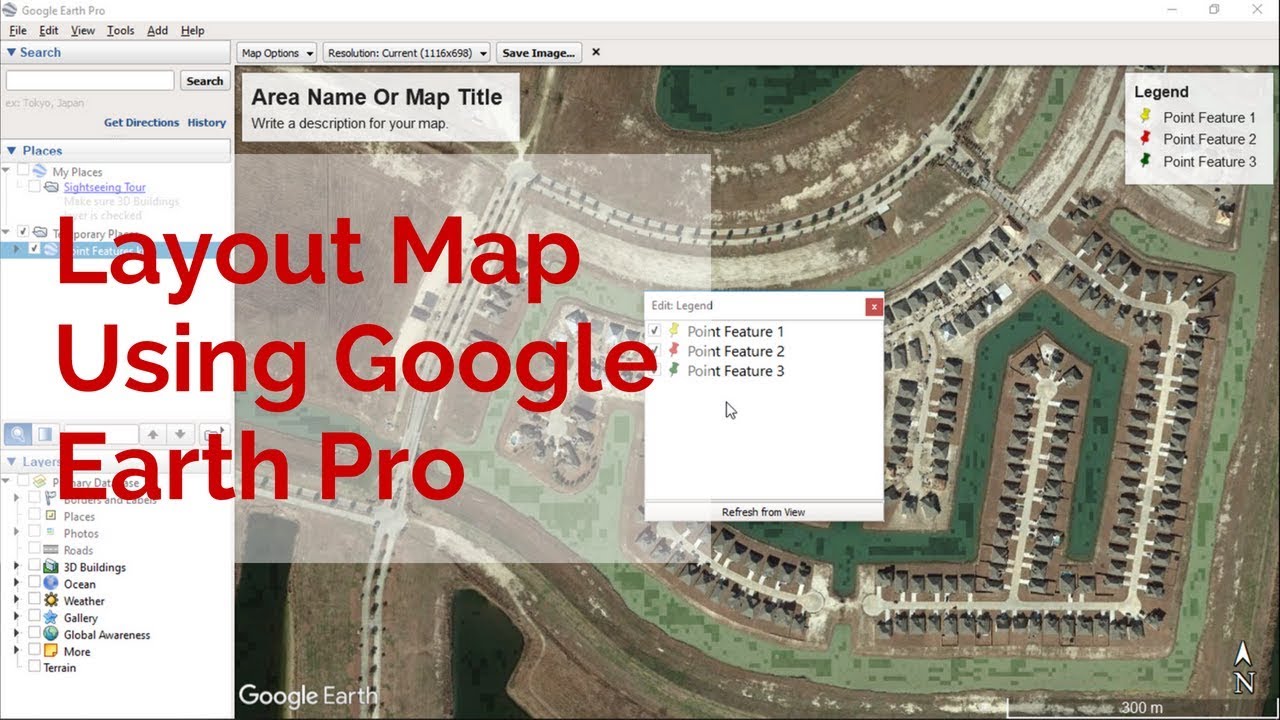Click the Save Image button
The height and width of the screenshot is (720, 1280).
click(538, 53)
